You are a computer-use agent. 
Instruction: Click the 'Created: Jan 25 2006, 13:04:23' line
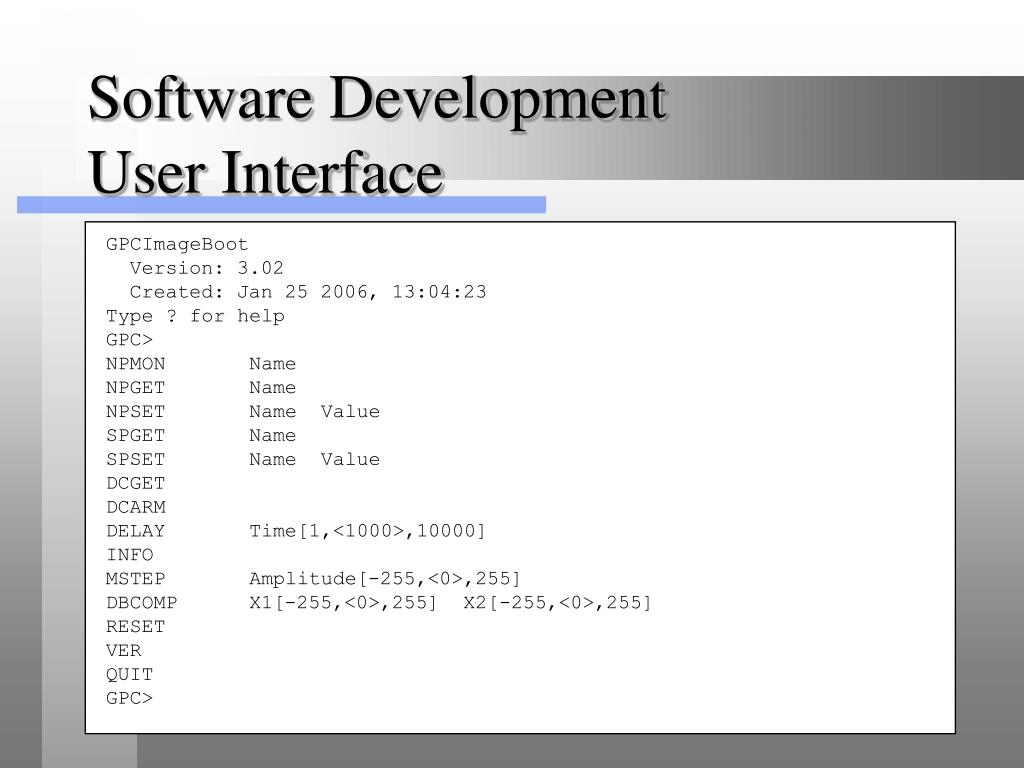tap(308, 292)
